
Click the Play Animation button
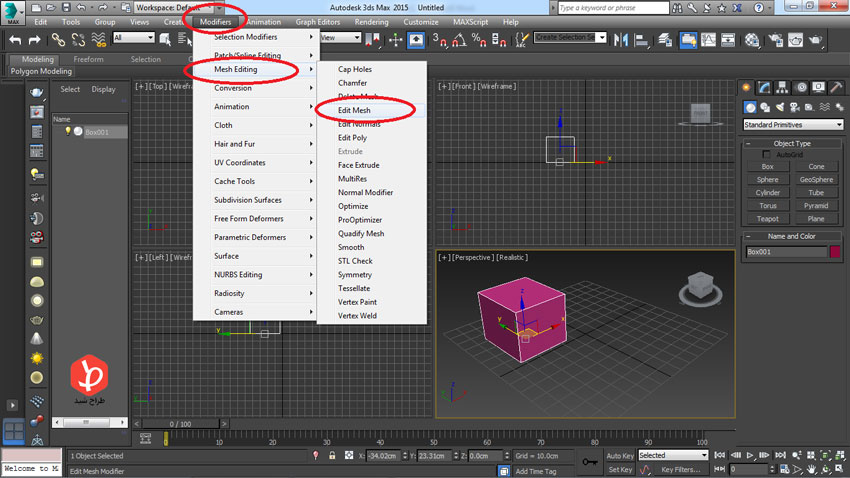tap(750, 455)
